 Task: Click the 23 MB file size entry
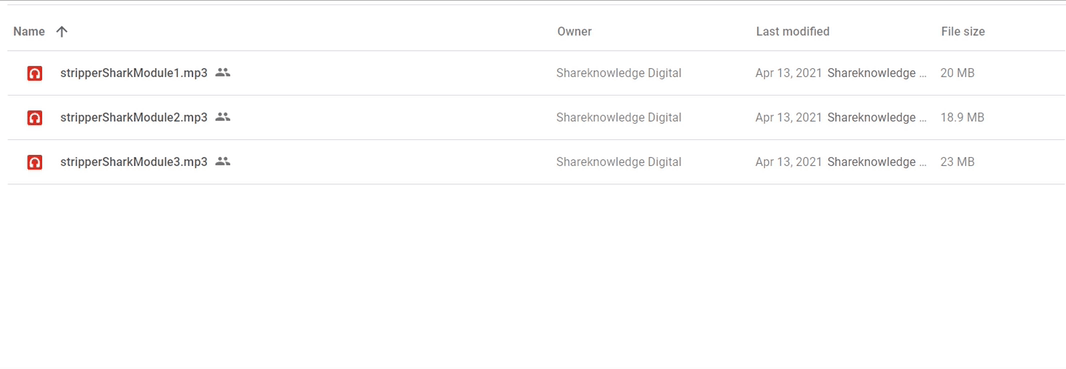(957, 162)
